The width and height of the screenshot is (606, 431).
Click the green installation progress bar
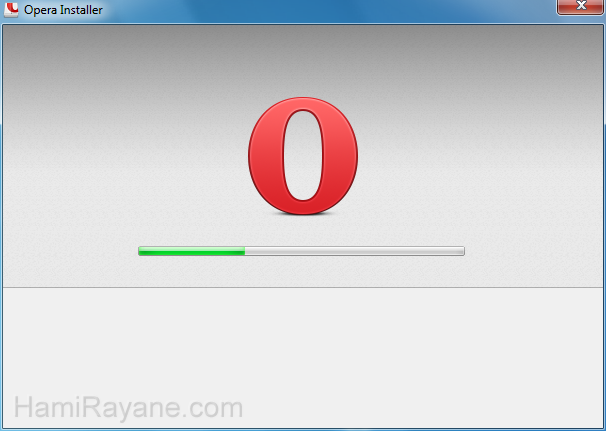point(301,251)
